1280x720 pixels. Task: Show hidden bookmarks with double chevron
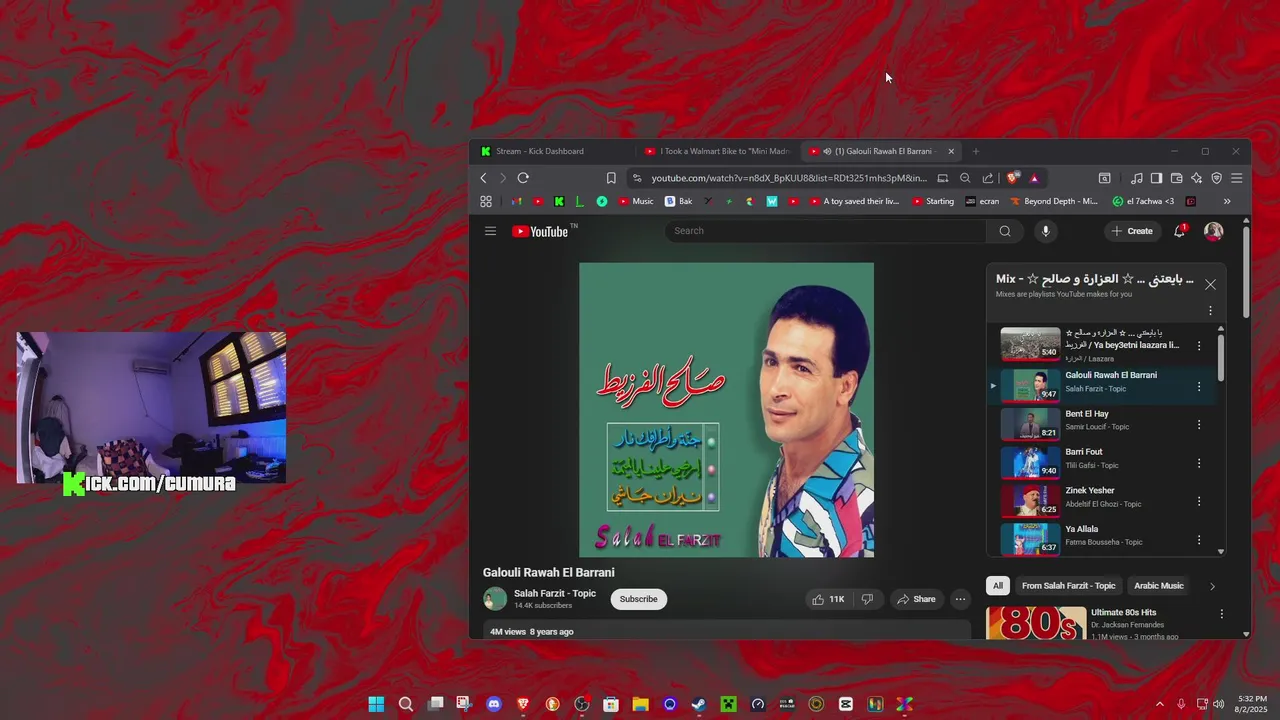[1227, 201]
